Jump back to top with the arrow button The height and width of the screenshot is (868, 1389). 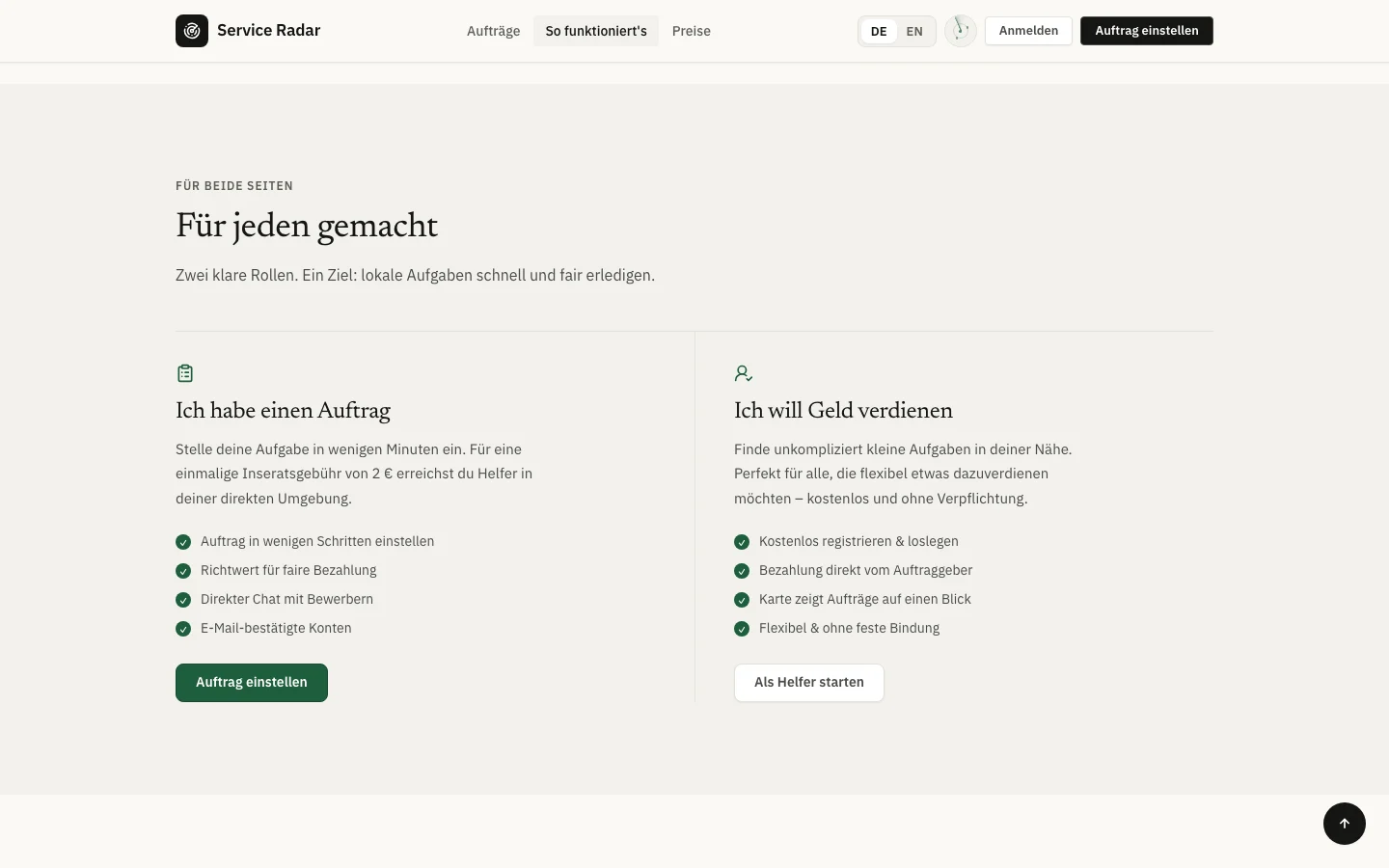1345,824
